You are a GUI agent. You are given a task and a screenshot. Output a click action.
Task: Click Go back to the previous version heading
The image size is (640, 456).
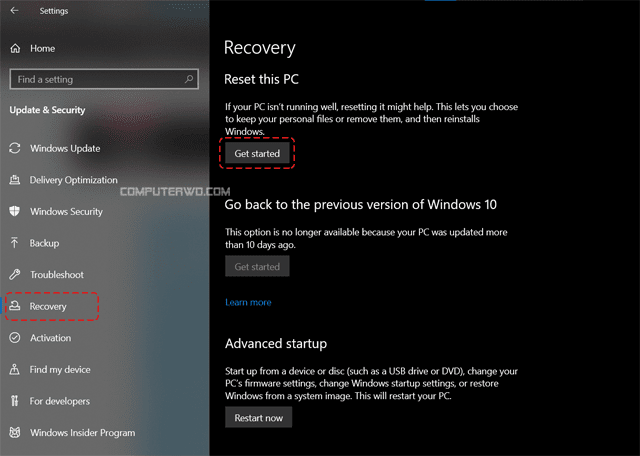pyautogui.click(x=360, y=205)
